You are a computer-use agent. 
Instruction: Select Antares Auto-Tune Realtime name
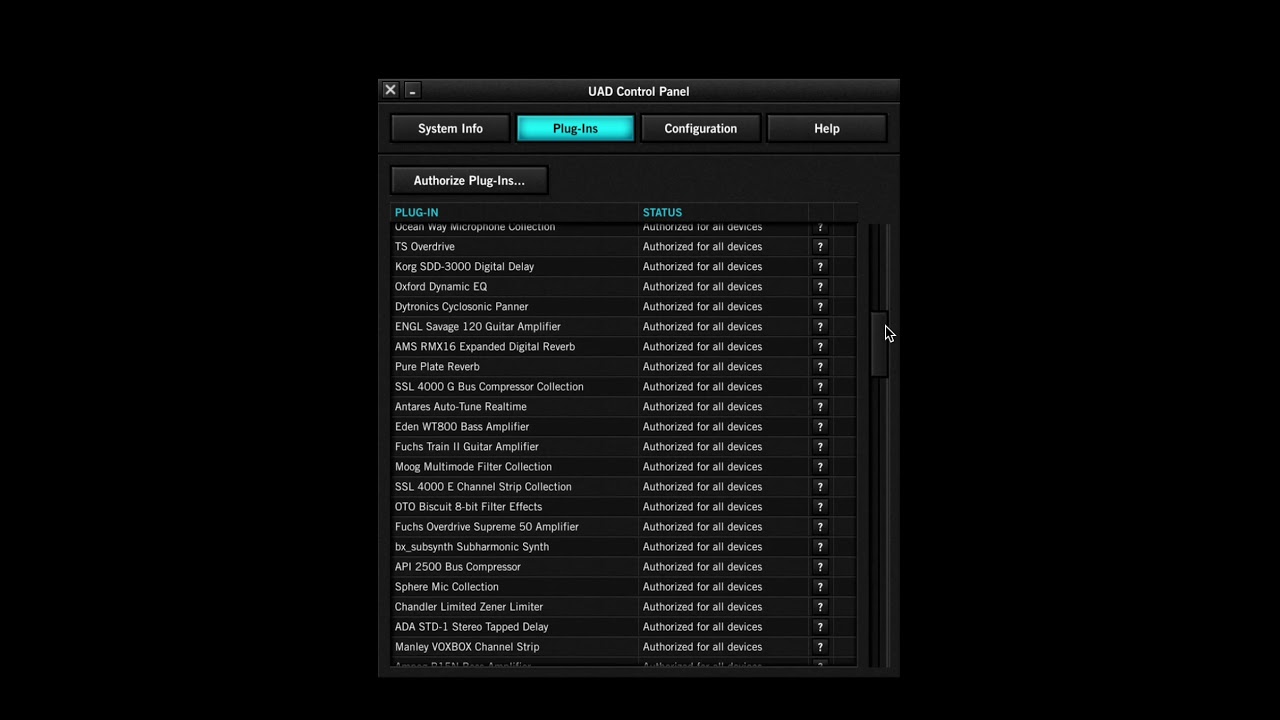pyautogui.click(x=460, y=407)
